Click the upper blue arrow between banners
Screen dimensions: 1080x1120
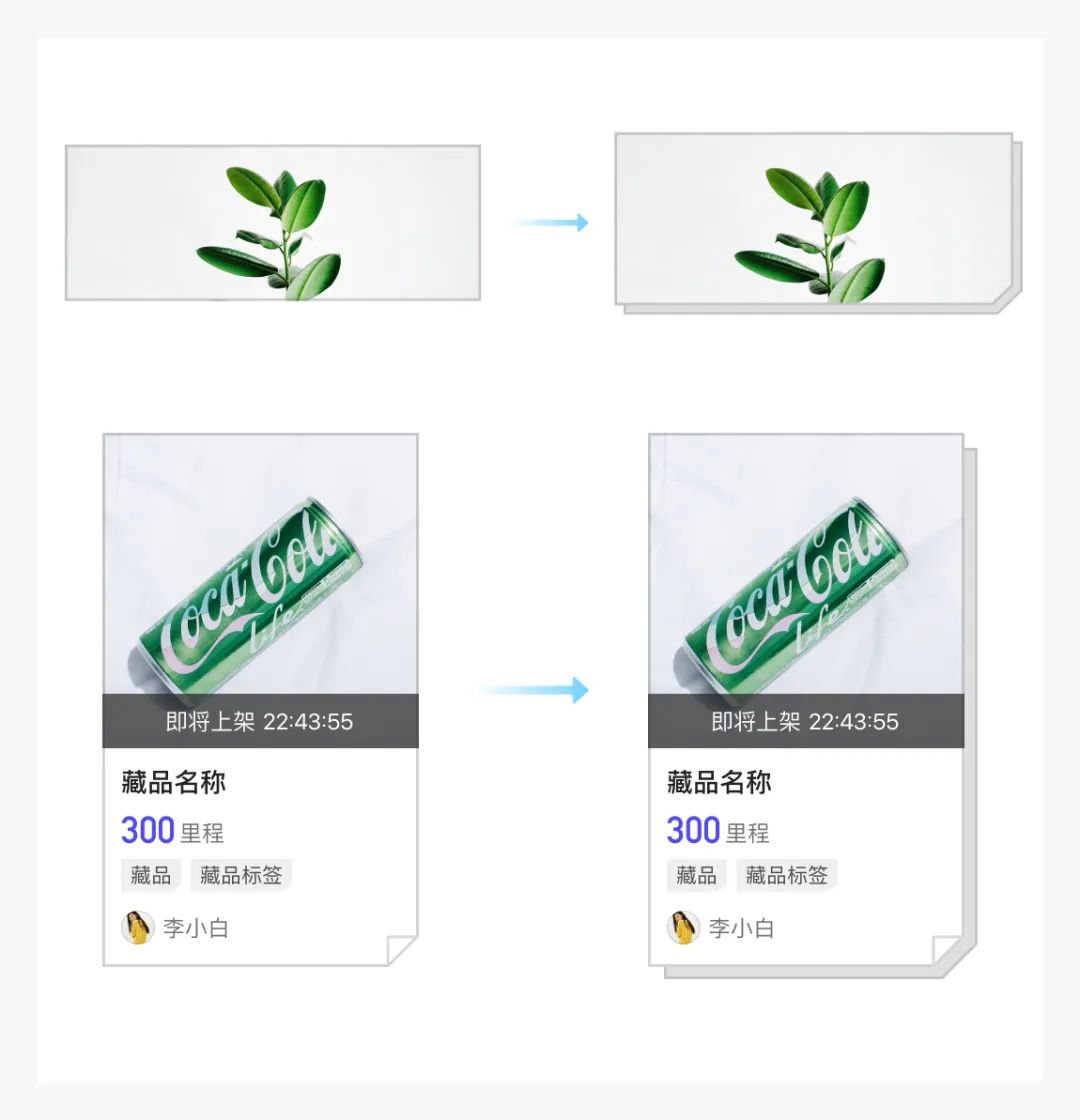(x=551, y=223)
